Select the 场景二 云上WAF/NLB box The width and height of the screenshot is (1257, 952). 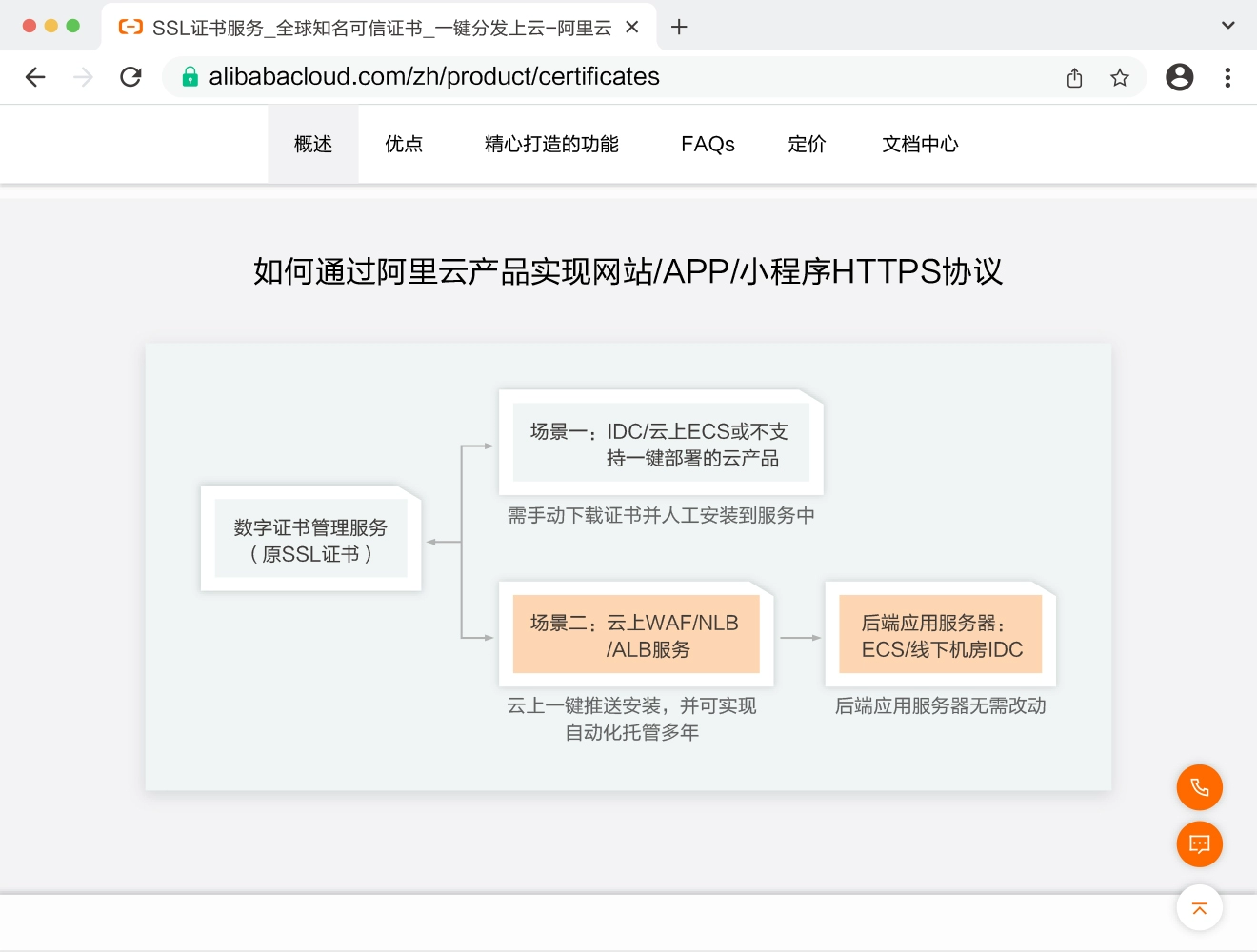click(636, 634)
